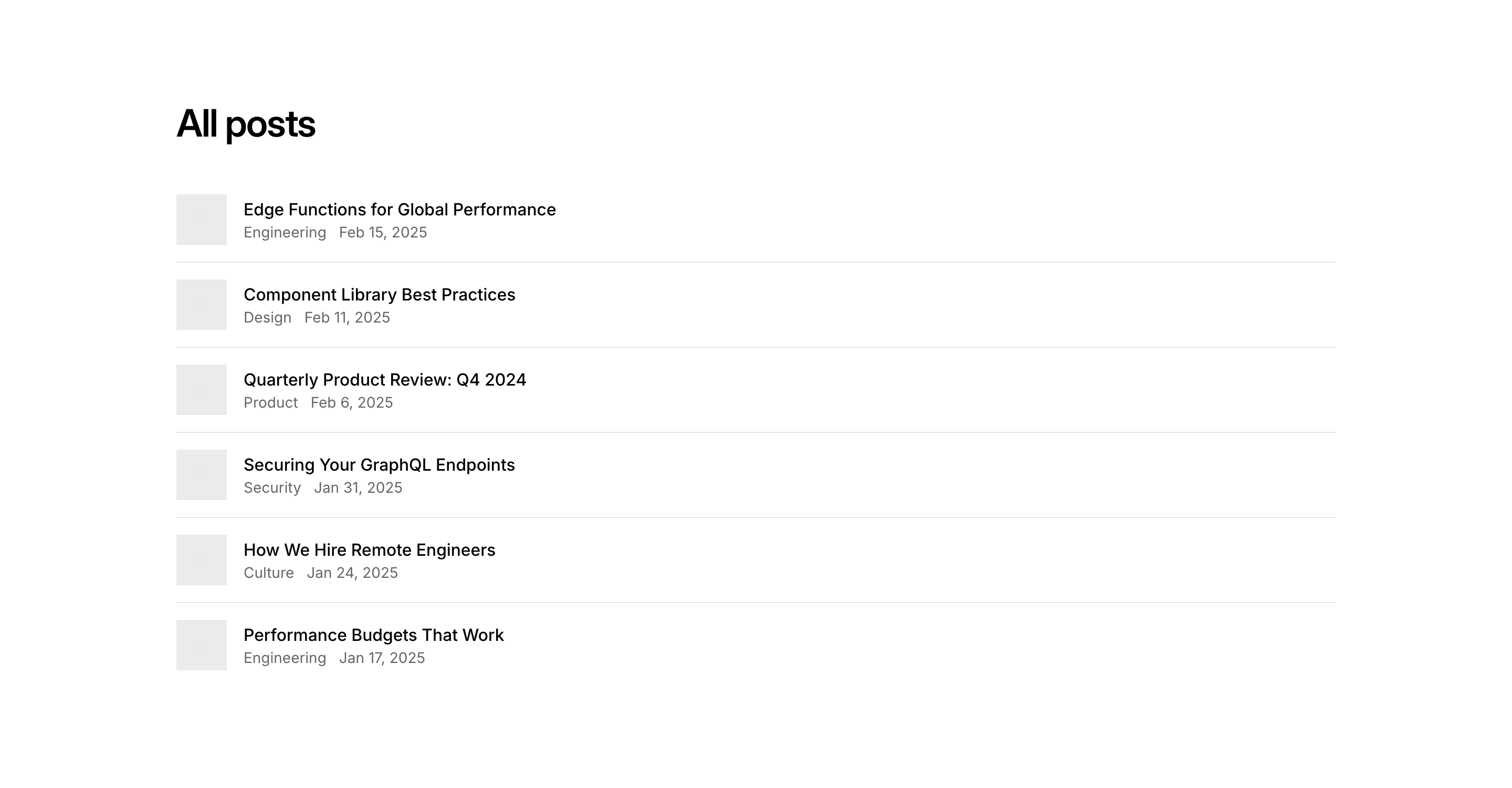Select the Design category label
The width and height of the screenshot is (1512, 788).
268,318
